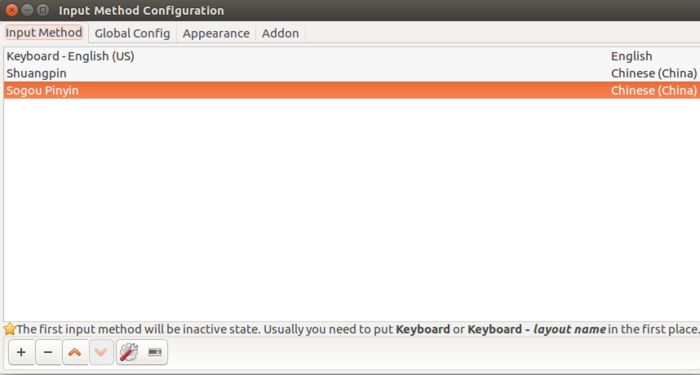
Task: Maximize the Input Method Configuration window
Action: pos(43,10)
